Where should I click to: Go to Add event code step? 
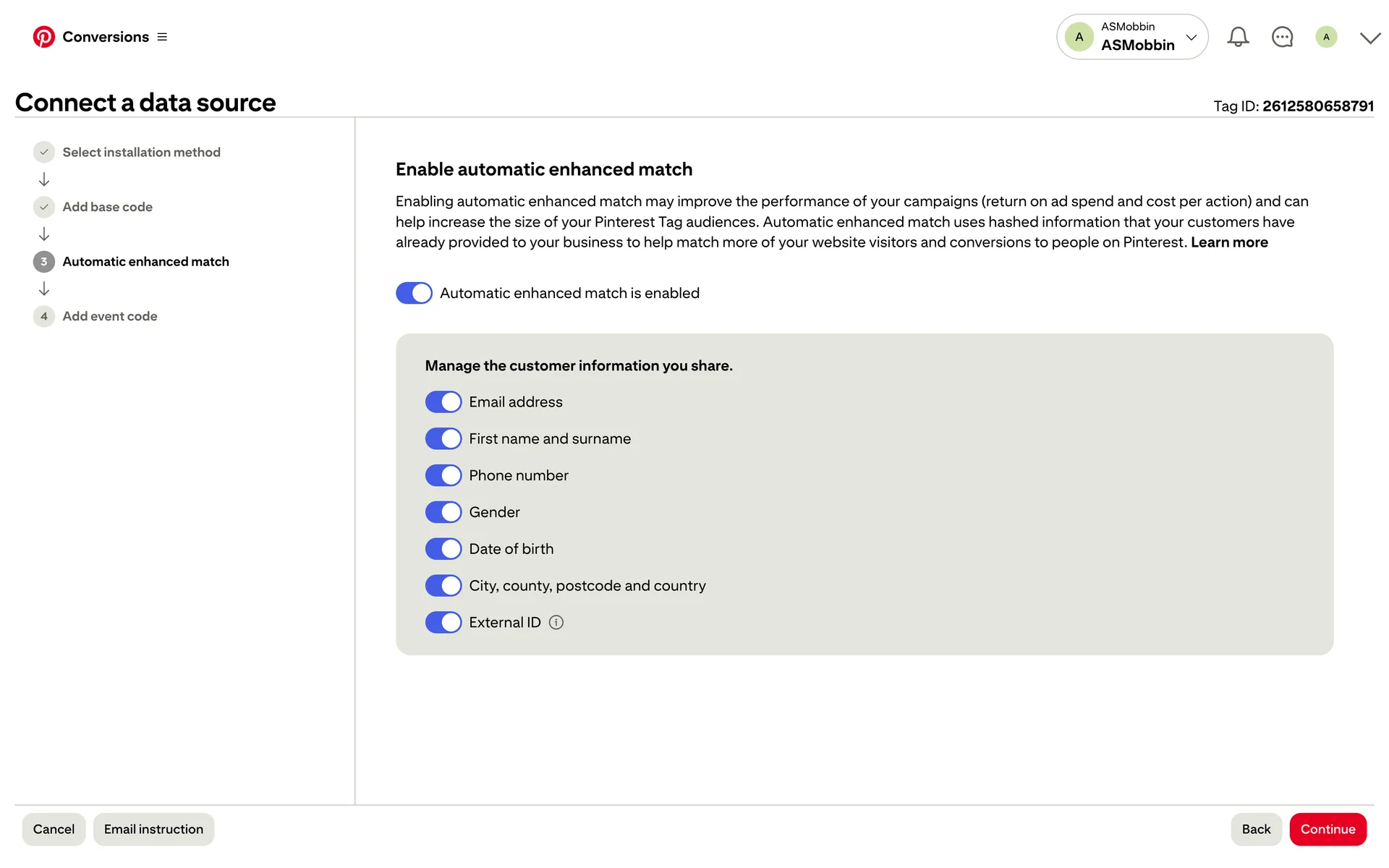coord(109,316)
